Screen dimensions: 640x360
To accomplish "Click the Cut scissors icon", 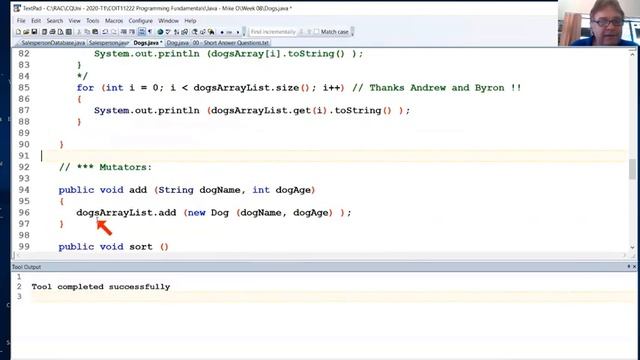I will [x=79, y=32].
